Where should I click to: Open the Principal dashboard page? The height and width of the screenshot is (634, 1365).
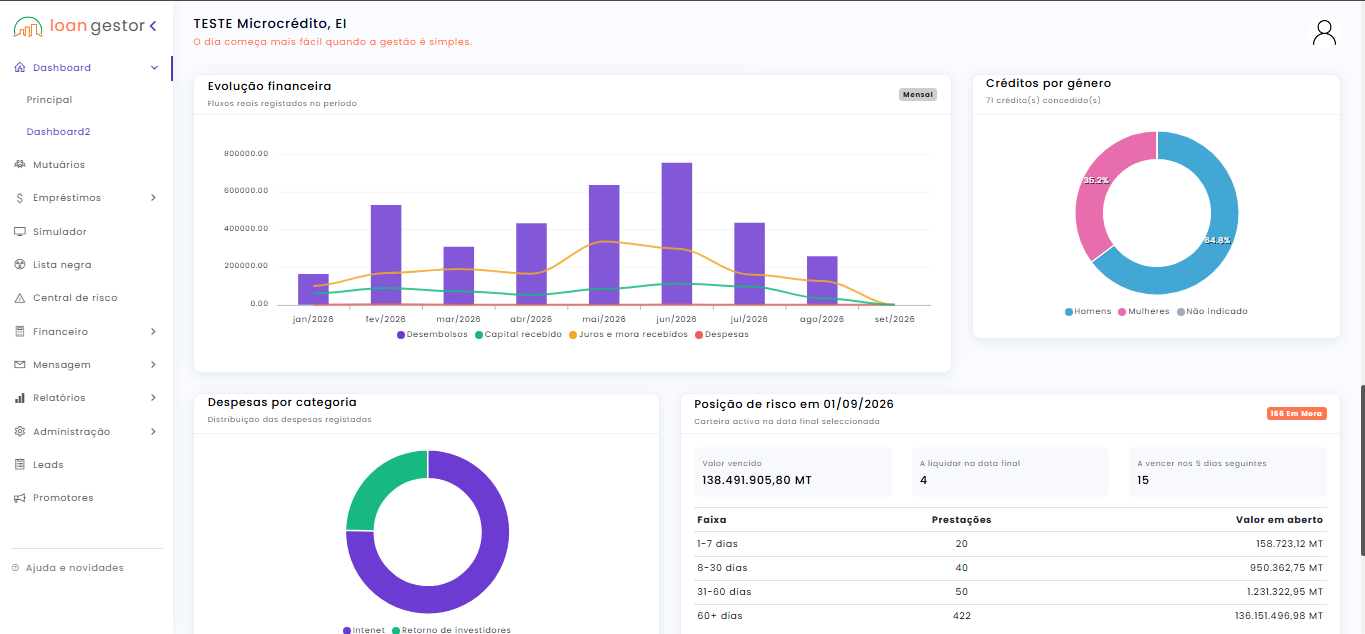point(49,100)
